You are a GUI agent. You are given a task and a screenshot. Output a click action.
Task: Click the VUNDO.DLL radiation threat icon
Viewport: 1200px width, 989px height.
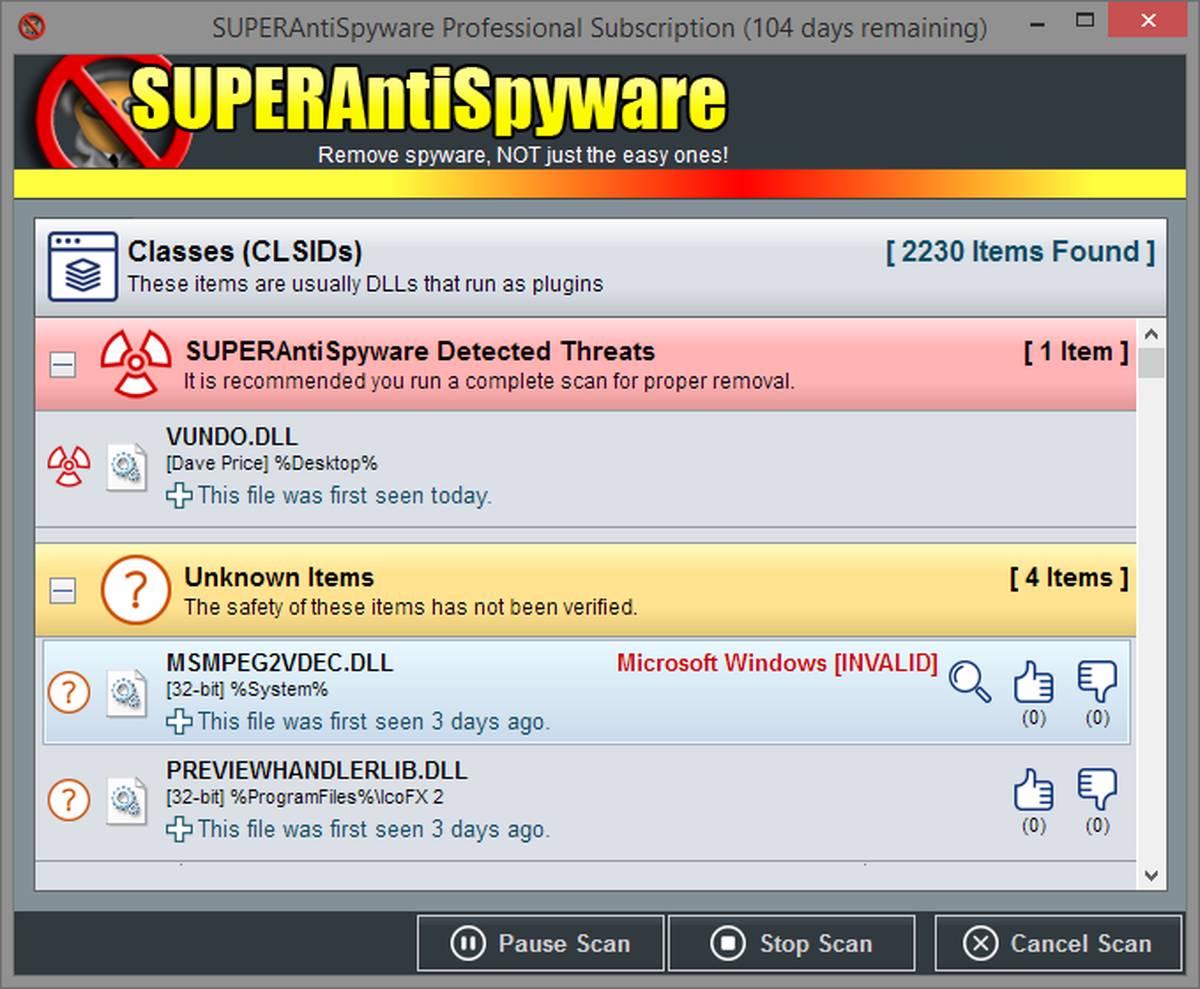point(69,466)
